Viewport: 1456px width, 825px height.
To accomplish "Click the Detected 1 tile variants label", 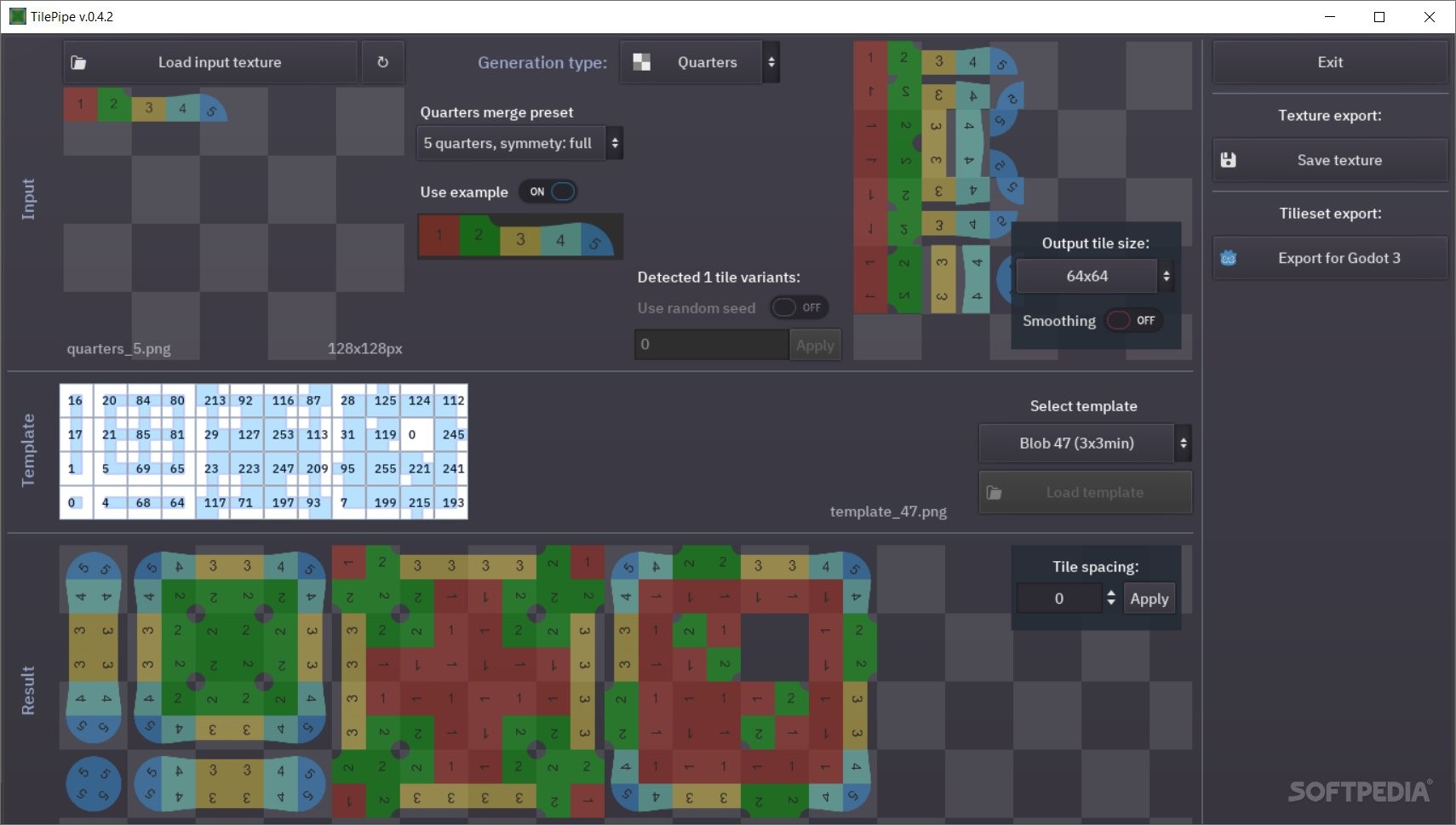I will [x=719, y=278].
